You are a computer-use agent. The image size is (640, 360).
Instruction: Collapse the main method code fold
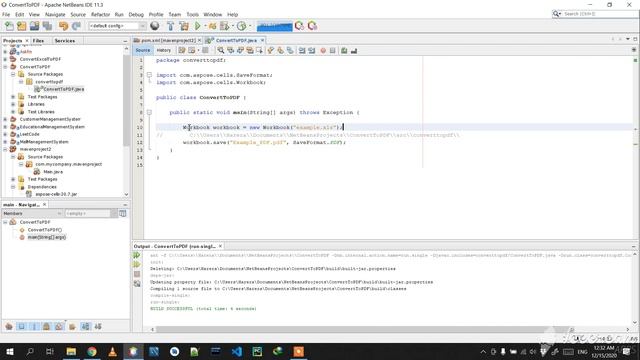[149, 112]
